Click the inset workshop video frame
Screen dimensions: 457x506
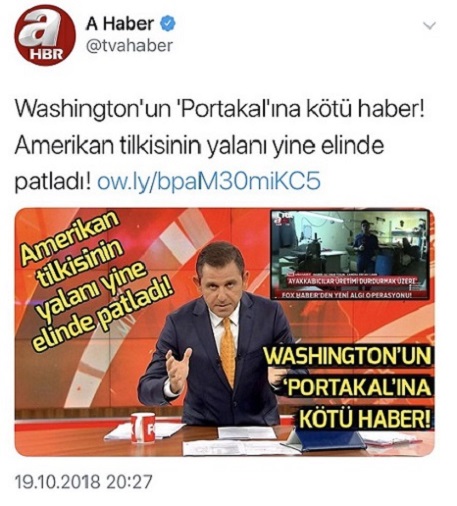(350, 255)
